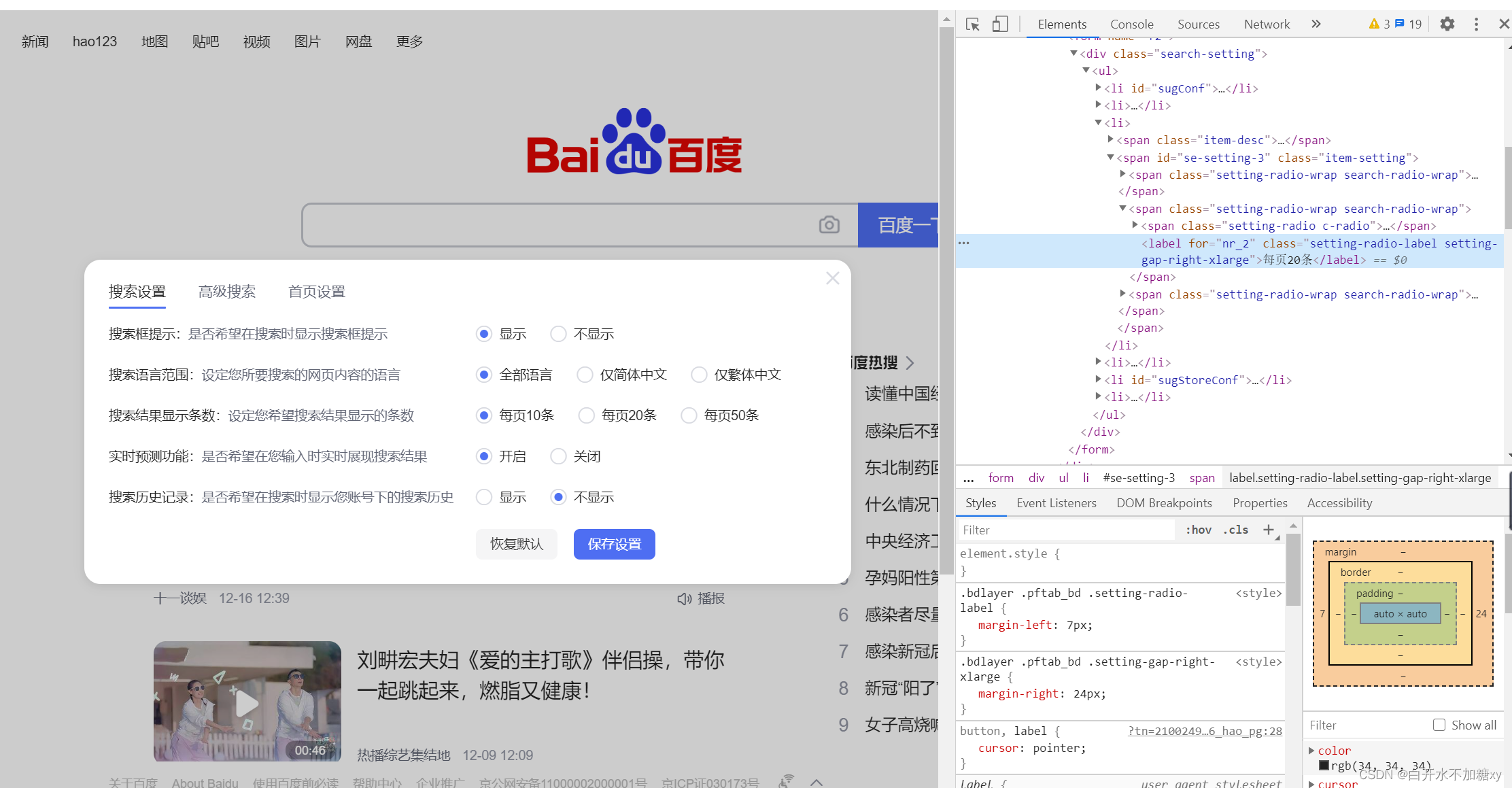This screenshot has height=788, width=1512.
Task: Click the #se-setting-3 breadcrumb
Action: [1139, 478]
